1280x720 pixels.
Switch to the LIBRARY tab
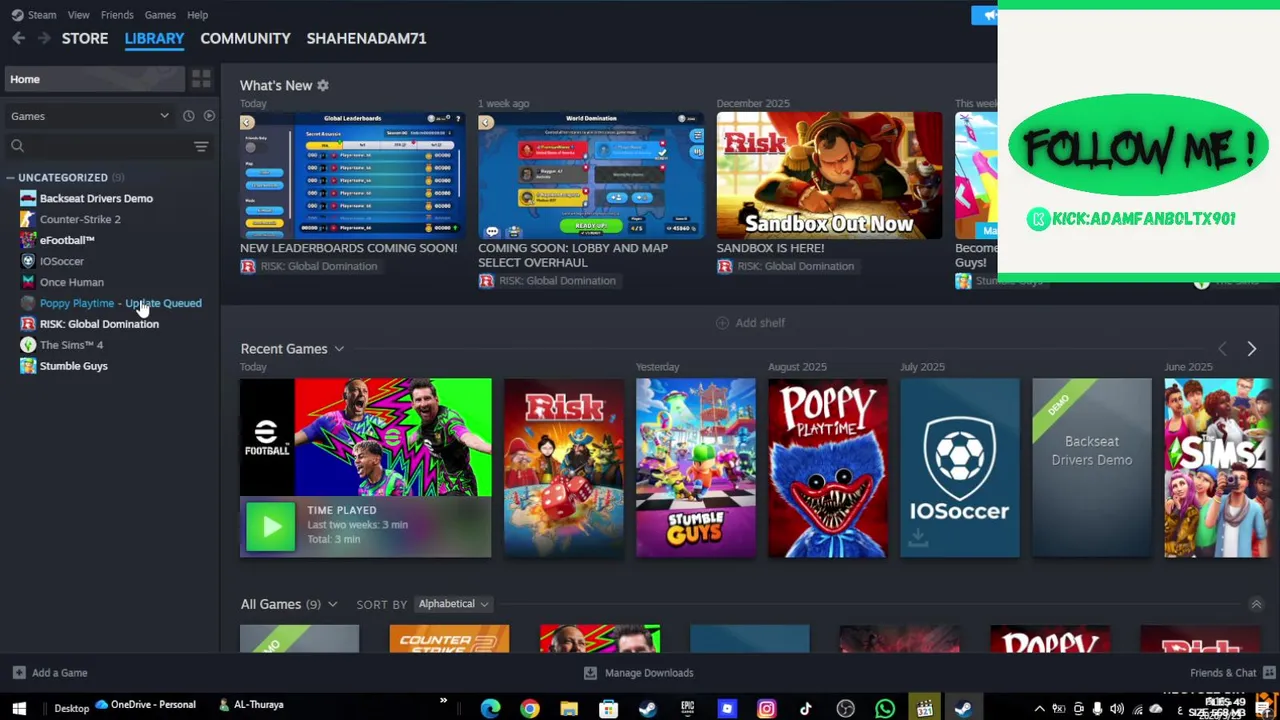click(x=154, y=38)
